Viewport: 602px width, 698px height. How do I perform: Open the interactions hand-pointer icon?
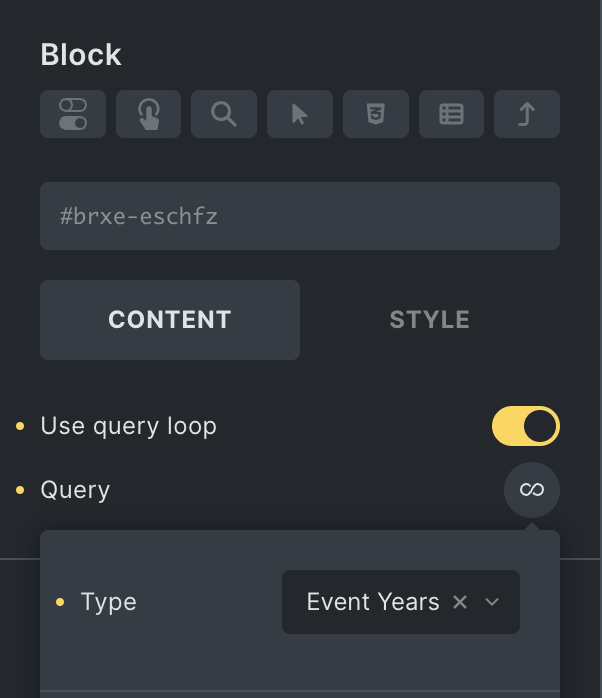(x=148, y=114)
